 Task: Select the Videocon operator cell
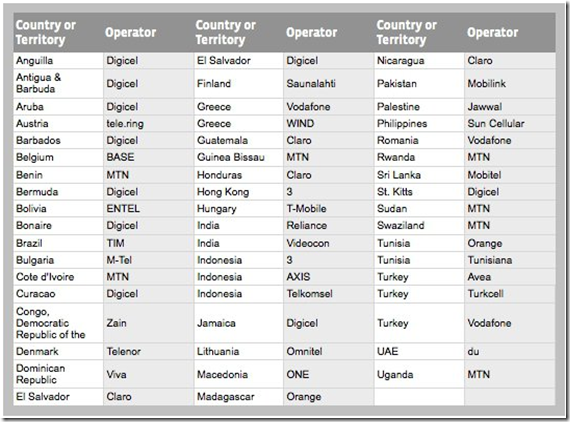(x=329, y=243)
